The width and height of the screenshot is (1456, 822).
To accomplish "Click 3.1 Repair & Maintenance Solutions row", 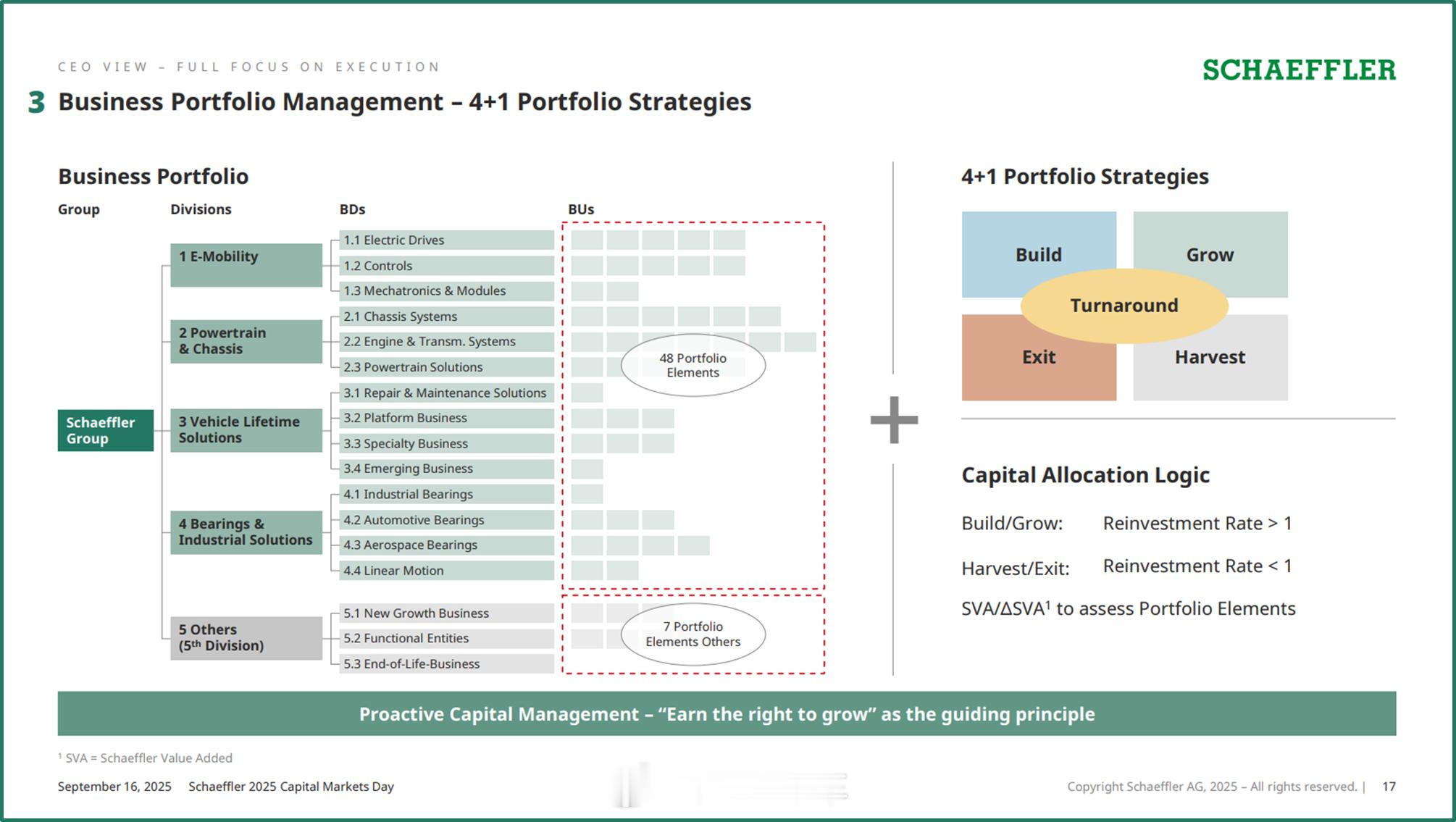I will (x=447, y=393).
